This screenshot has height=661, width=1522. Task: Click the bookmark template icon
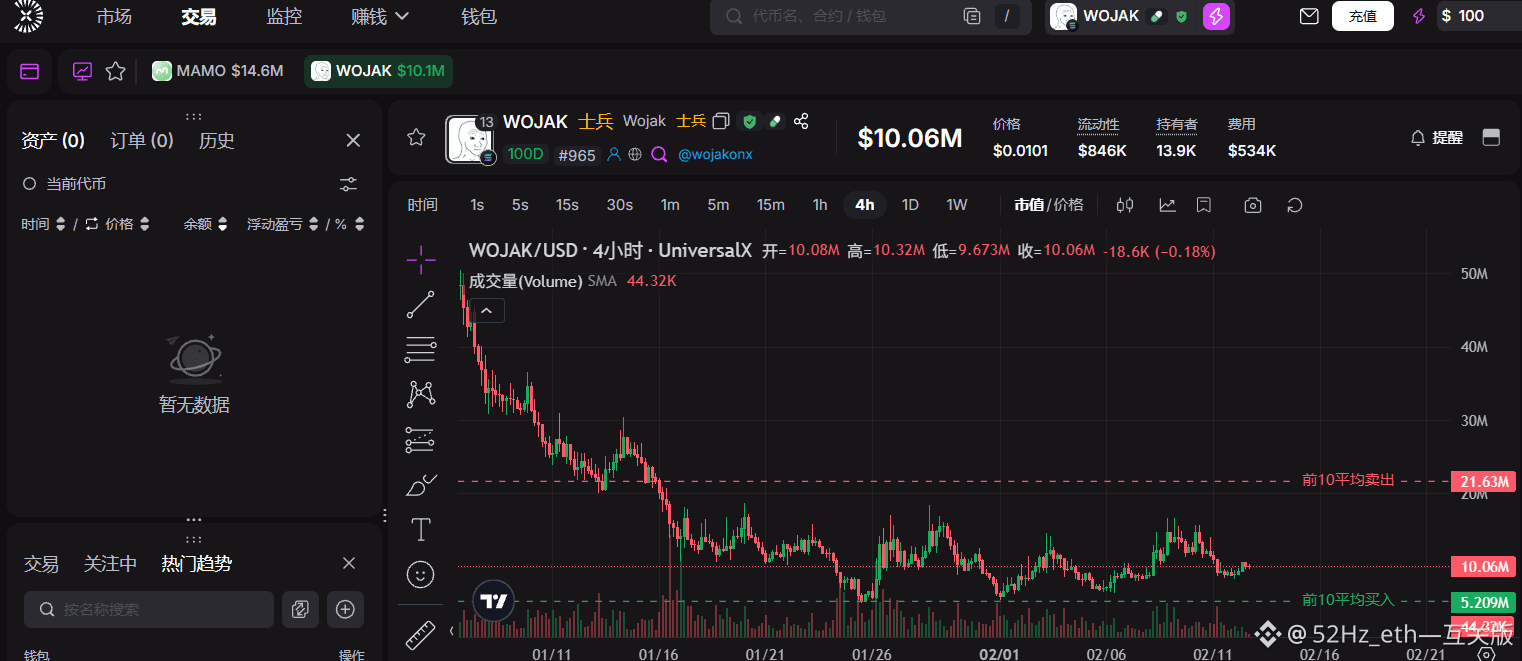1204,205
